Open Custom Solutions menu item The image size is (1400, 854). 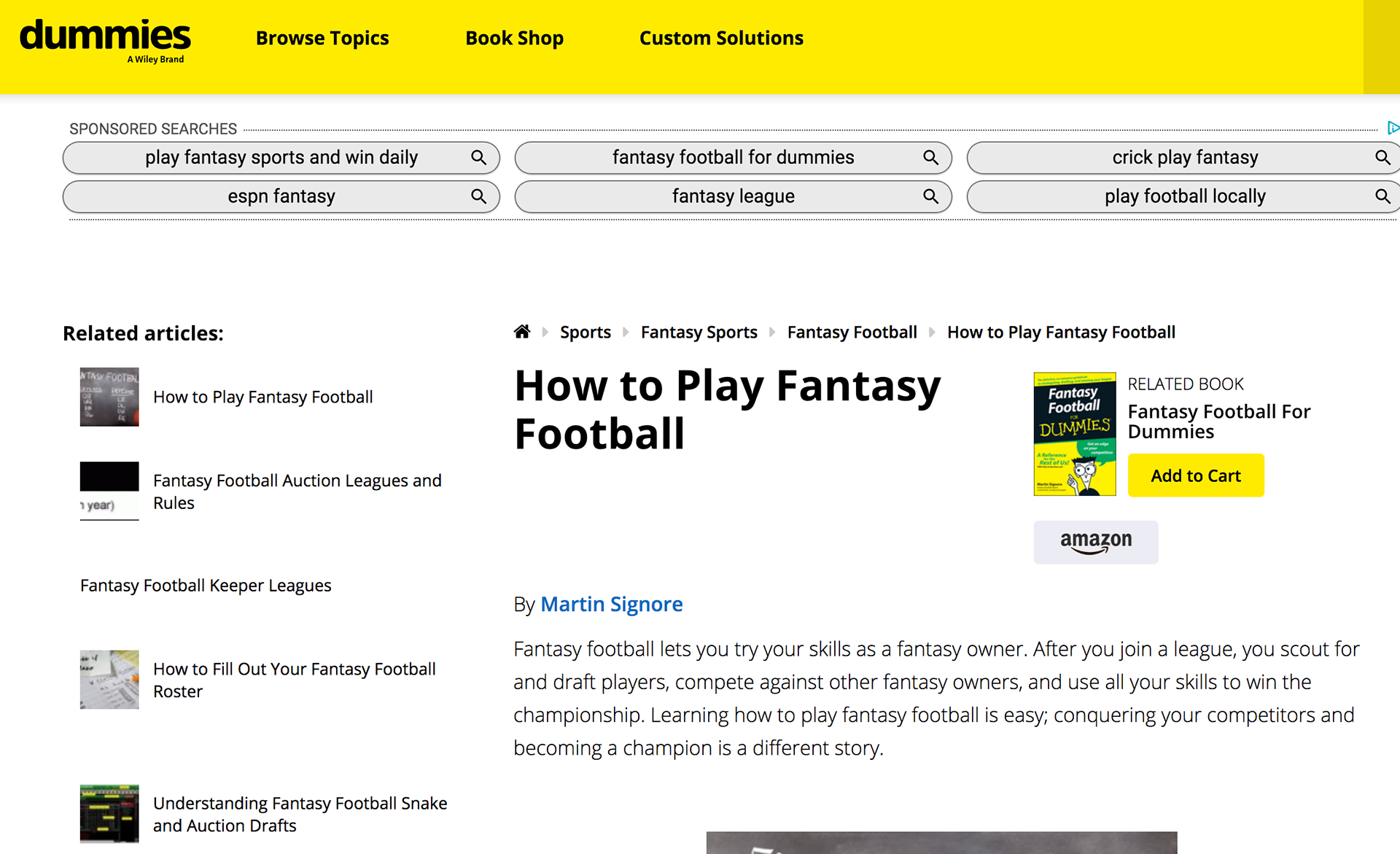tap(721, 38)
